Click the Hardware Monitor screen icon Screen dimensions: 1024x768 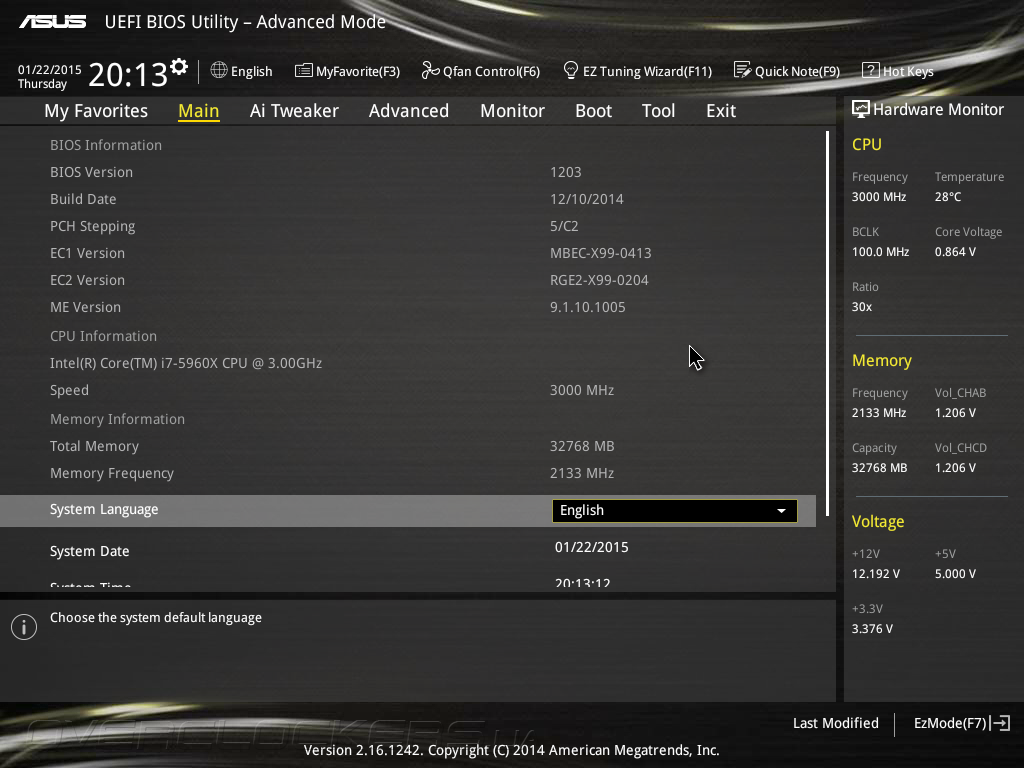861,109
